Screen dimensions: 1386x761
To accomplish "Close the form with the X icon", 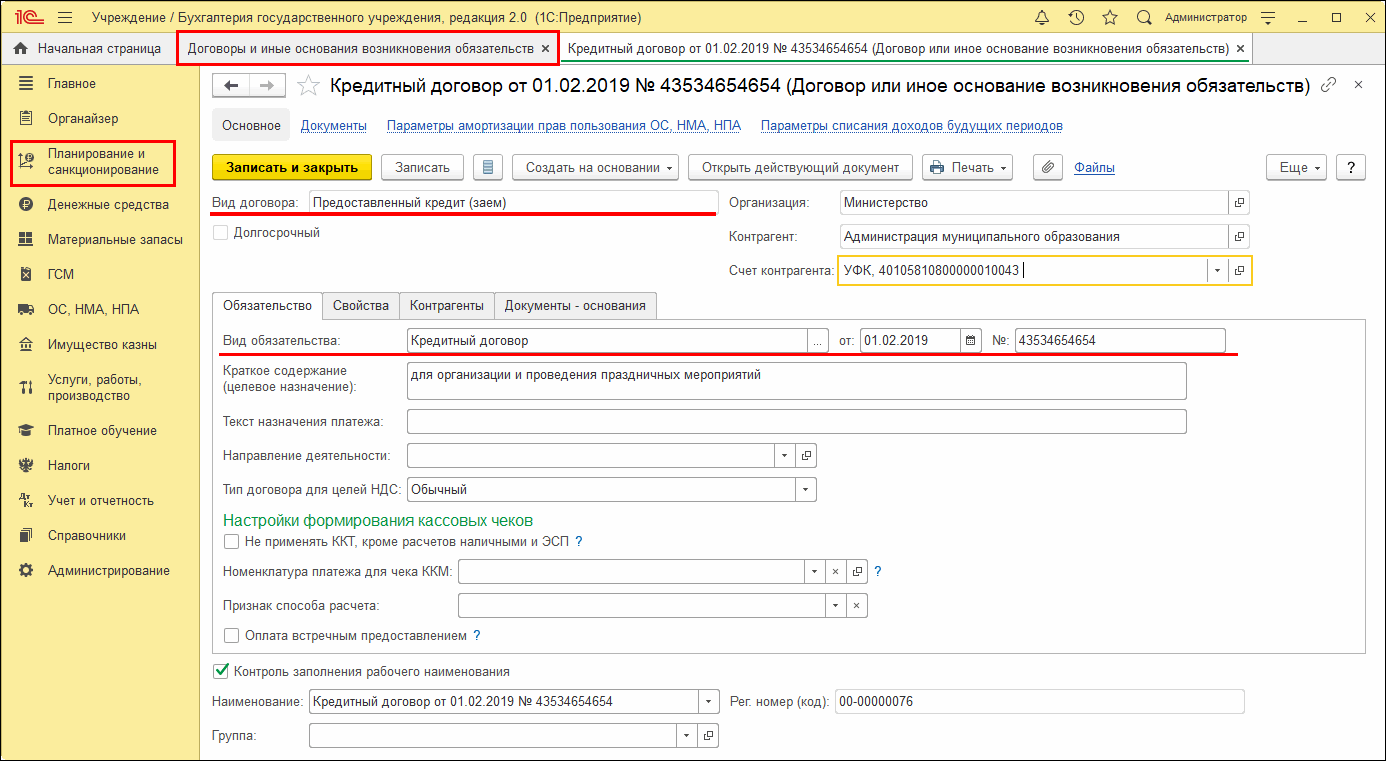I will [x=1358, y=85].
